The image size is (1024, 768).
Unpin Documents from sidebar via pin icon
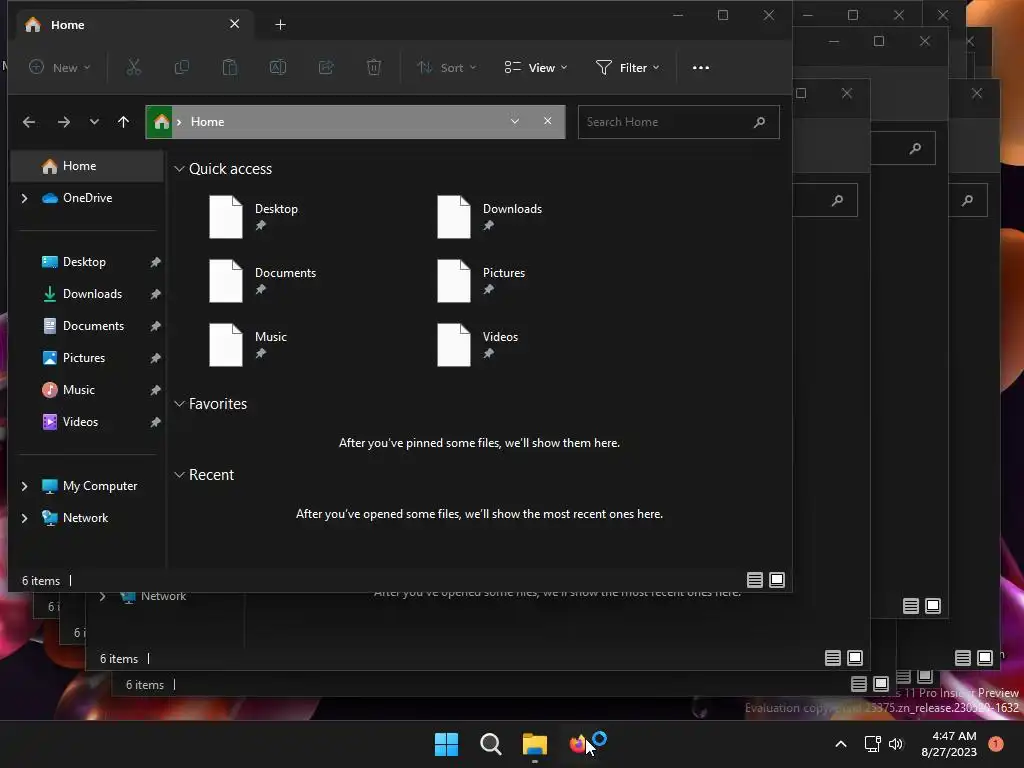click(x=155, y=326)
